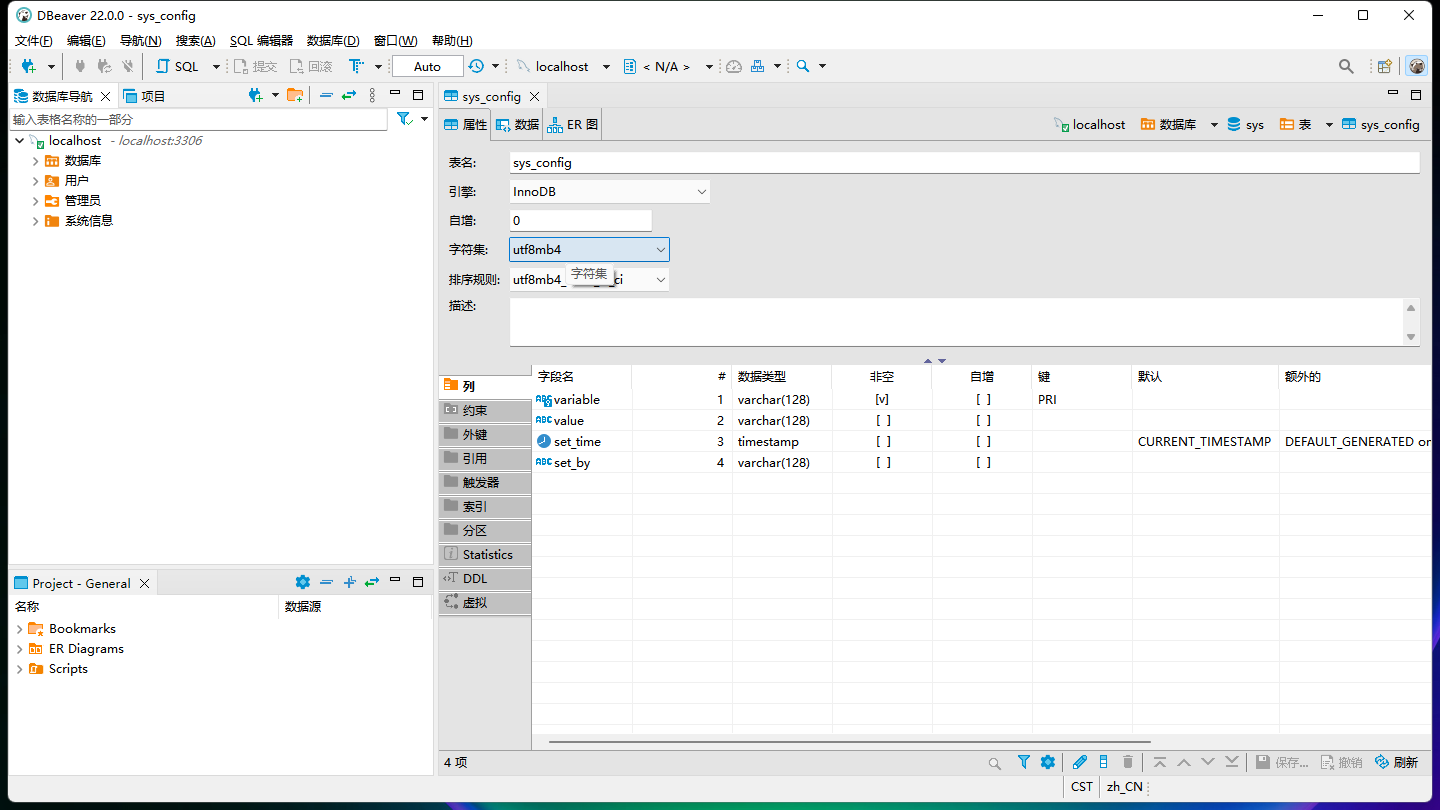Click the navigator filter funnel icon
The width and height of the screenshot is (1440, 810).
(404, 119)
